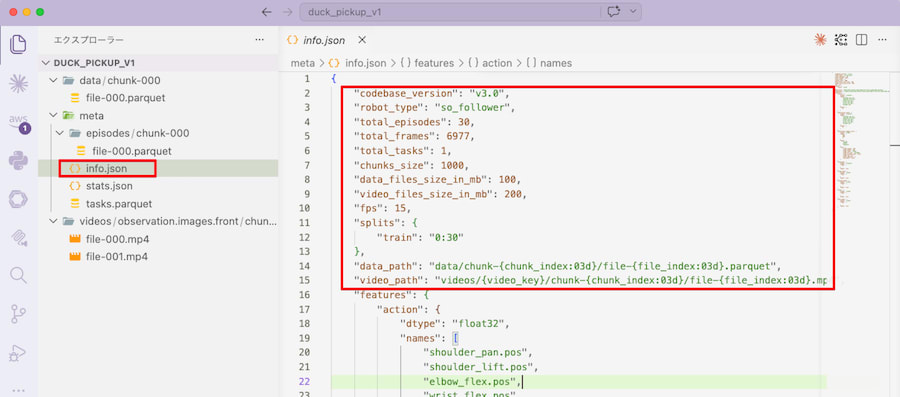Image resolution: width=900 pixels, height=397 pixels.
Task: Go forward with navigation arrow
Action: coord(288,12)
